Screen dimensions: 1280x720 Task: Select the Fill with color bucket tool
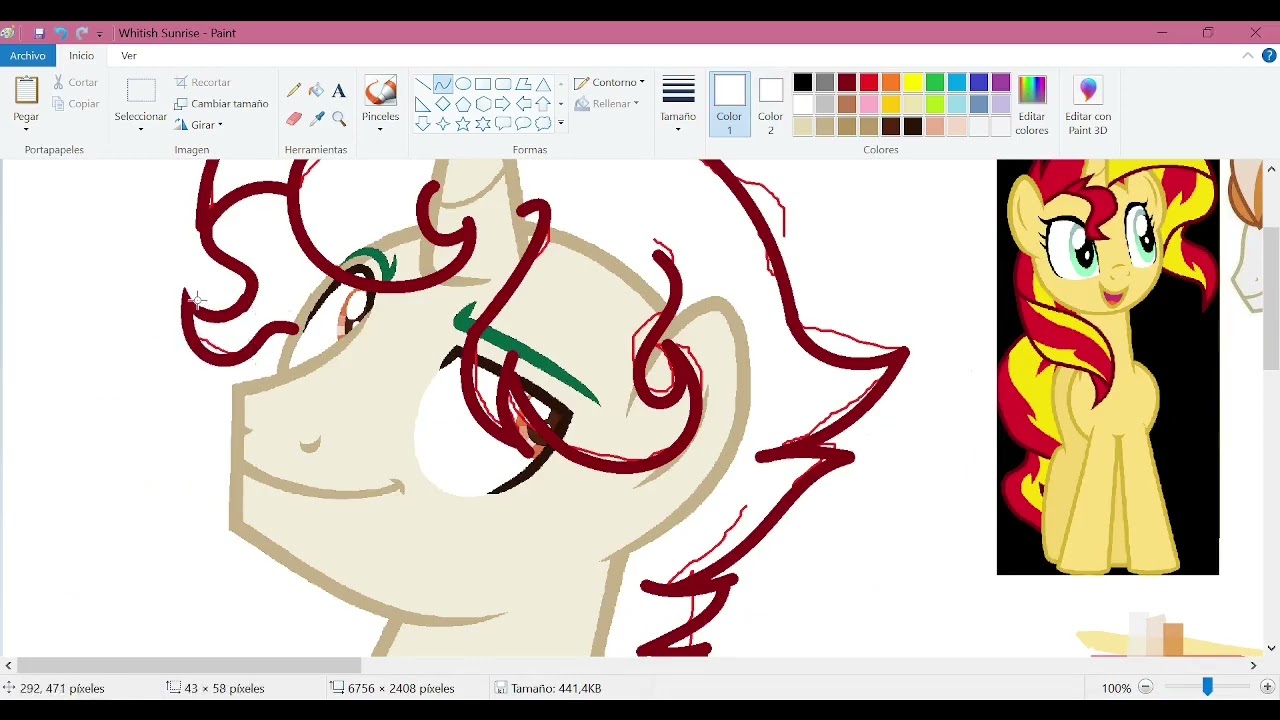pos(316,90)
